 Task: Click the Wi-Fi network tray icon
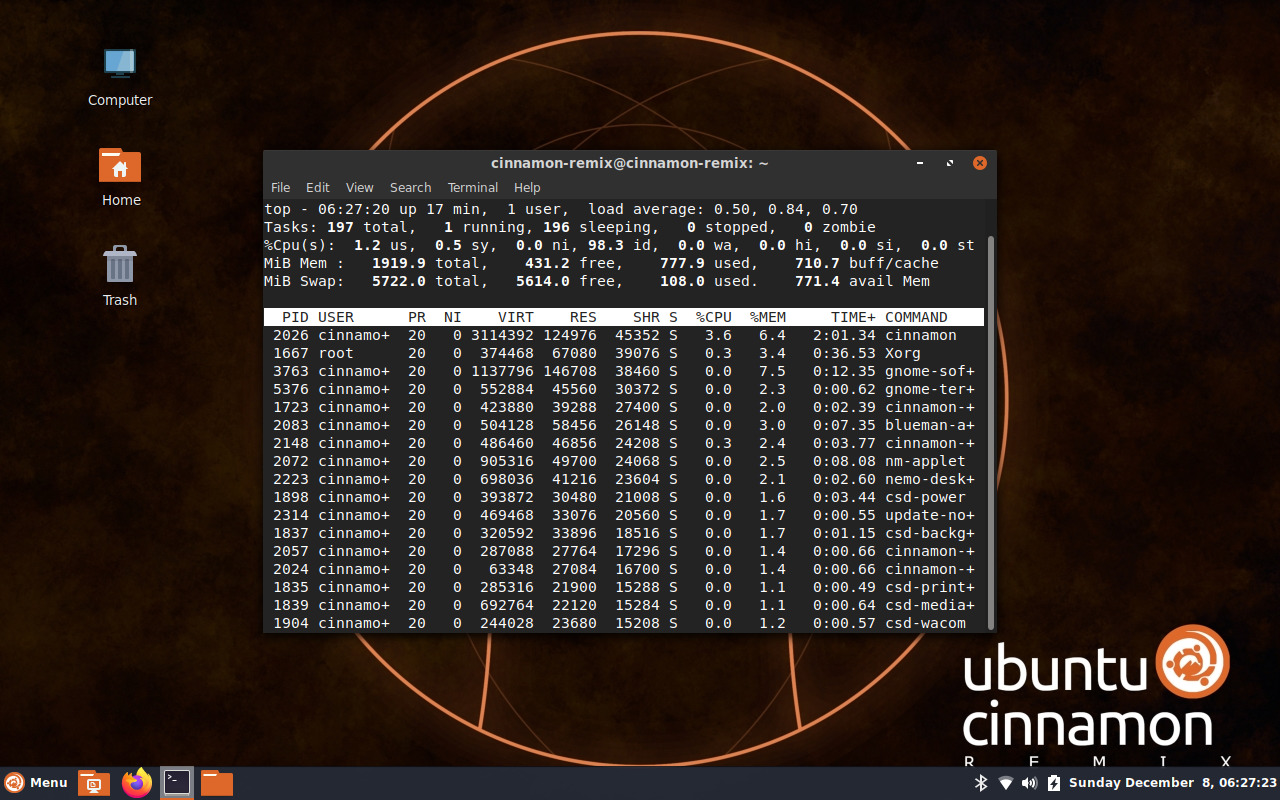point(1005,783)
